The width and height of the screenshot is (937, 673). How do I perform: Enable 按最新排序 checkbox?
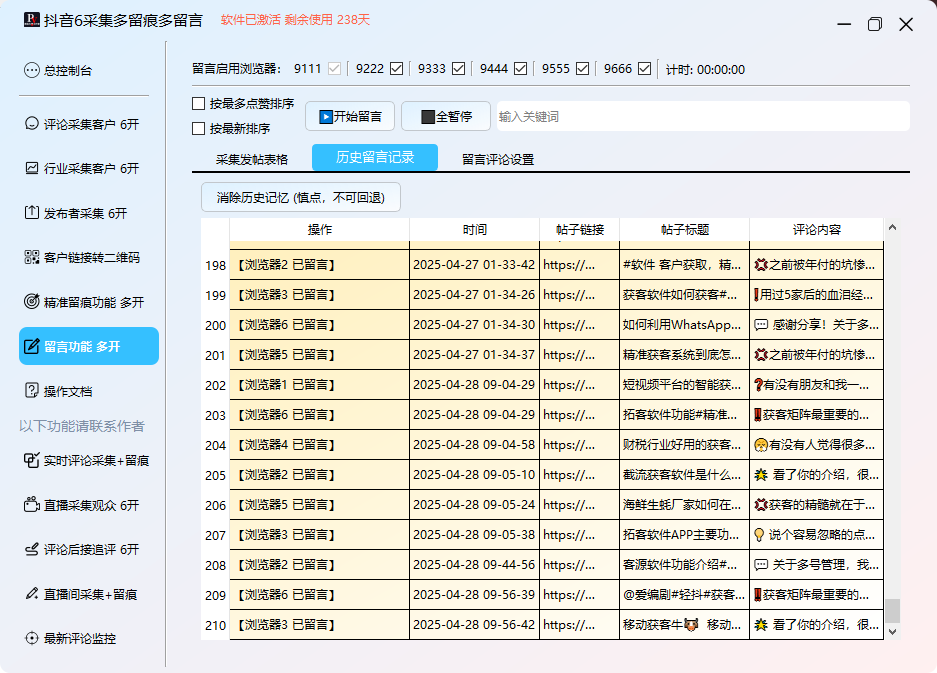coord(198,128)
